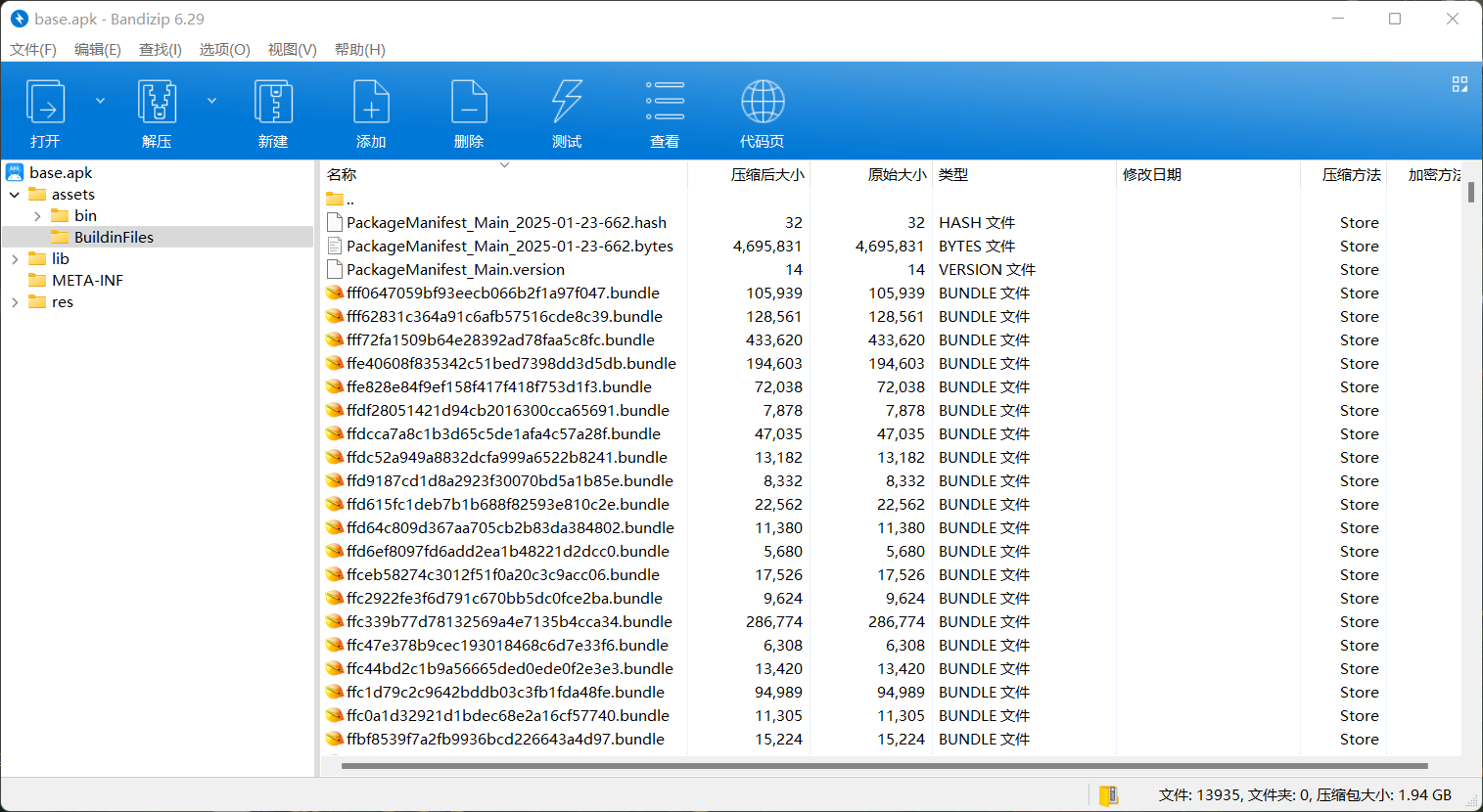
Task: Sort by Compression method (压缩方法) column
Action: (1351, 174)
